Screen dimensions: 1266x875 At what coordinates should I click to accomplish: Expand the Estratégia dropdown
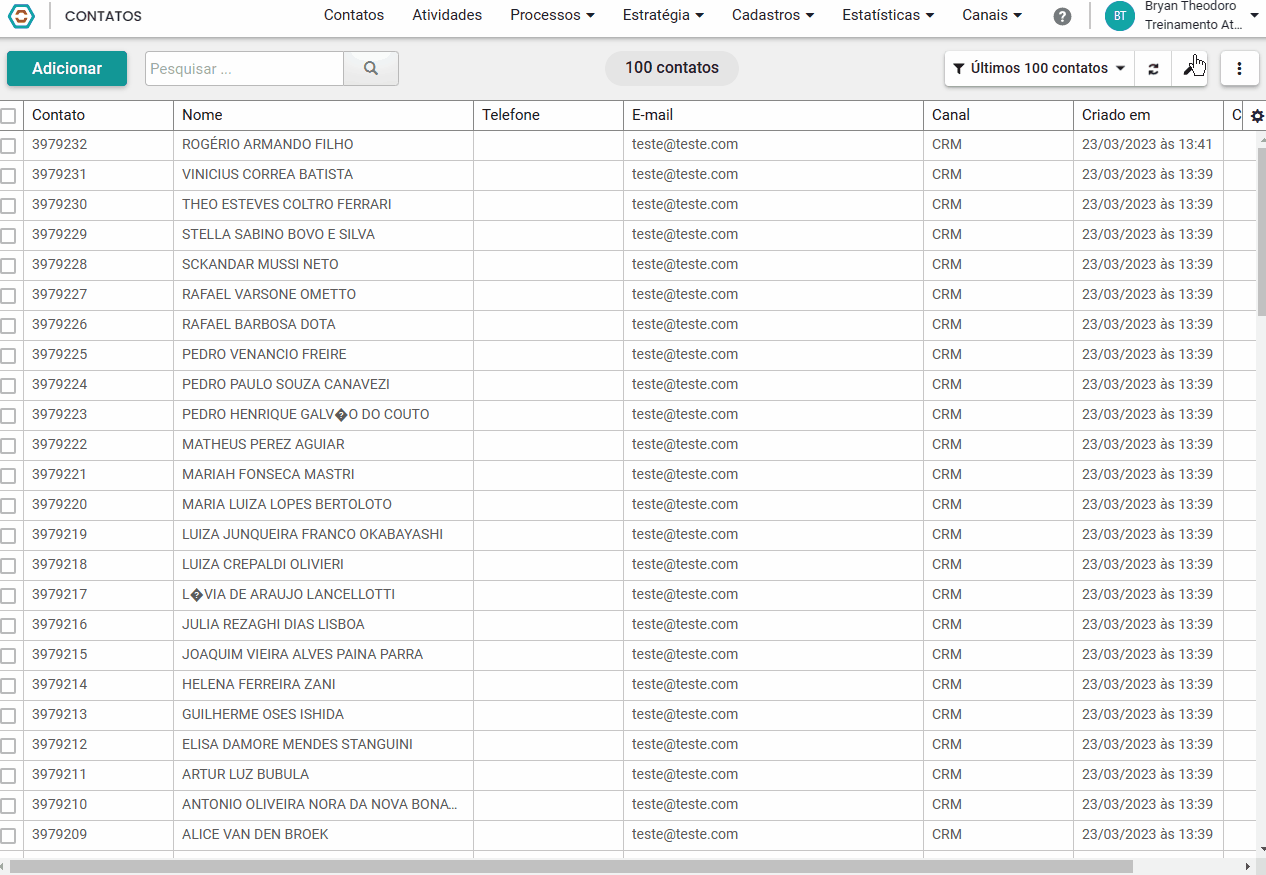coord(663,15)
